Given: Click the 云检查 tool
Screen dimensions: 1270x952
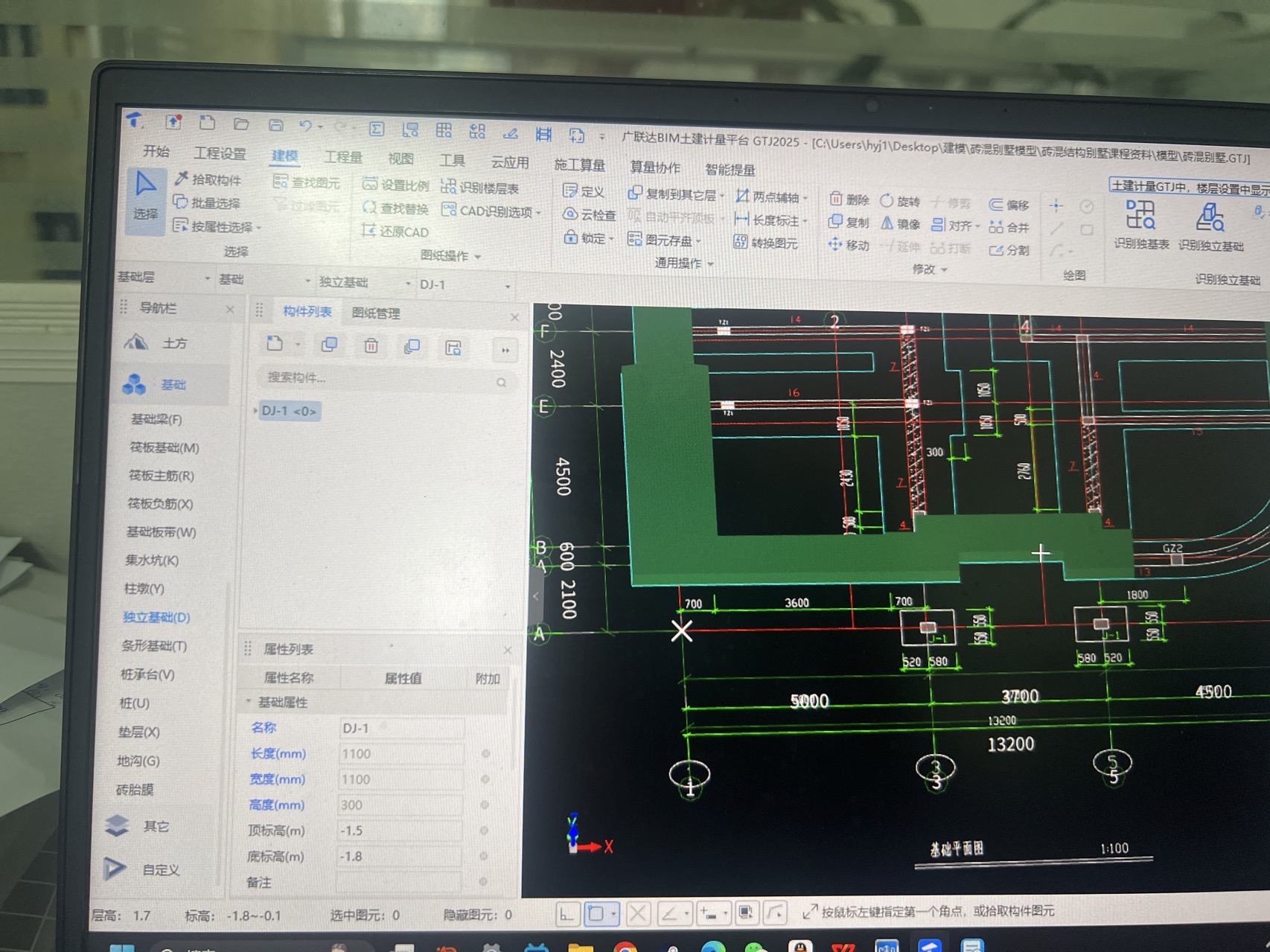Looking at the screenshot, I should point(589,215).
